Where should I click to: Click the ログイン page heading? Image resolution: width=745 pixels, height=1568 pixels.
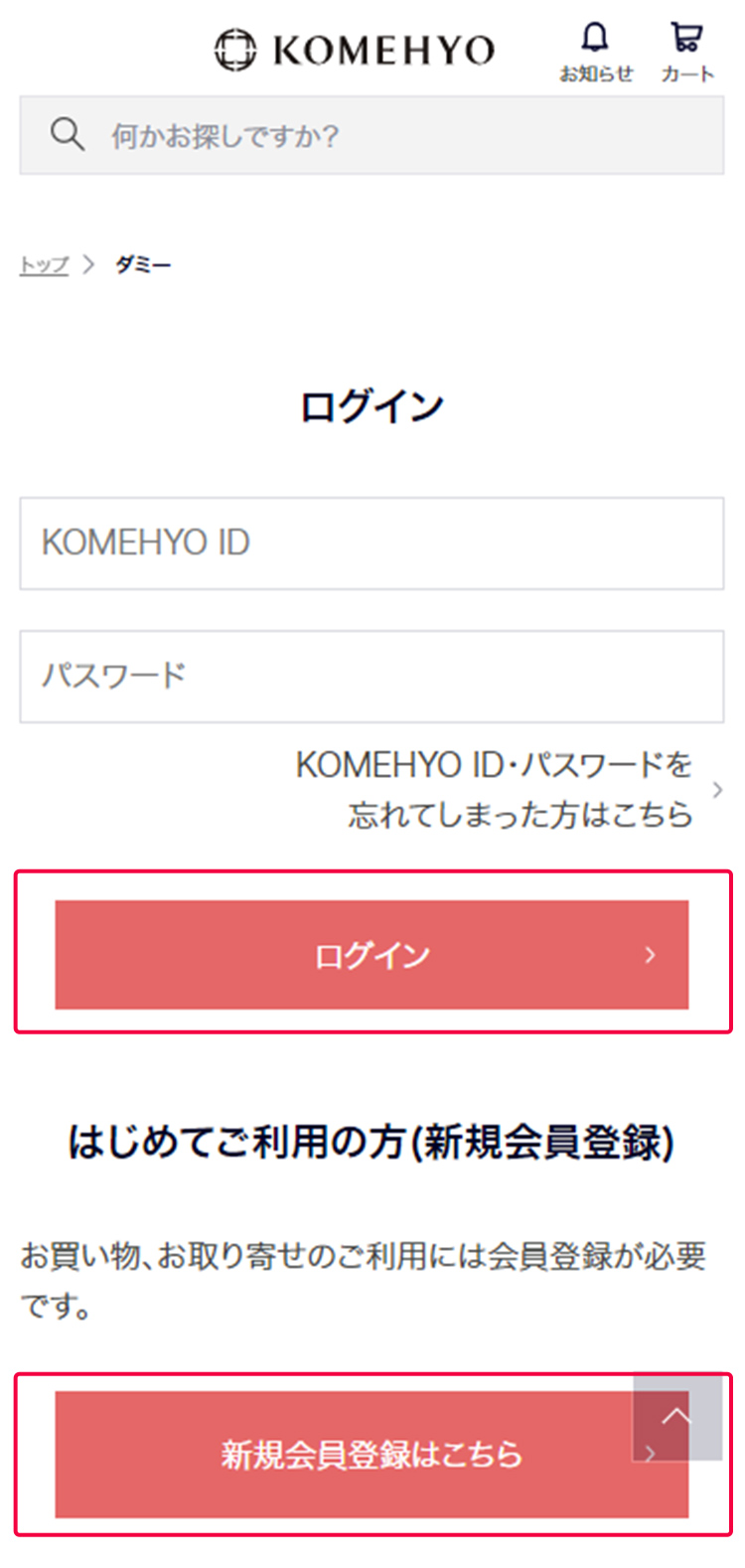tap(372, 403)
